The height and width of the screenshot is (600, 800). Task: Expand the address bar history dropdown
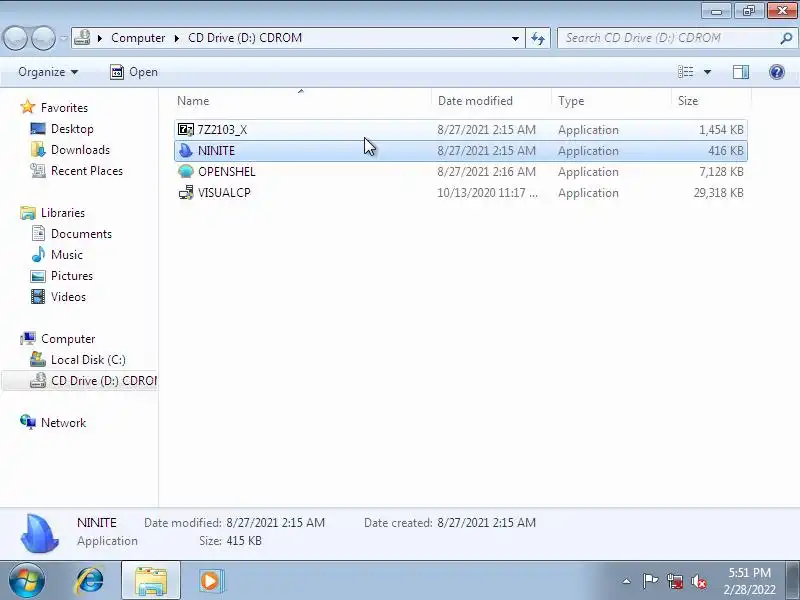coord(515,38)
